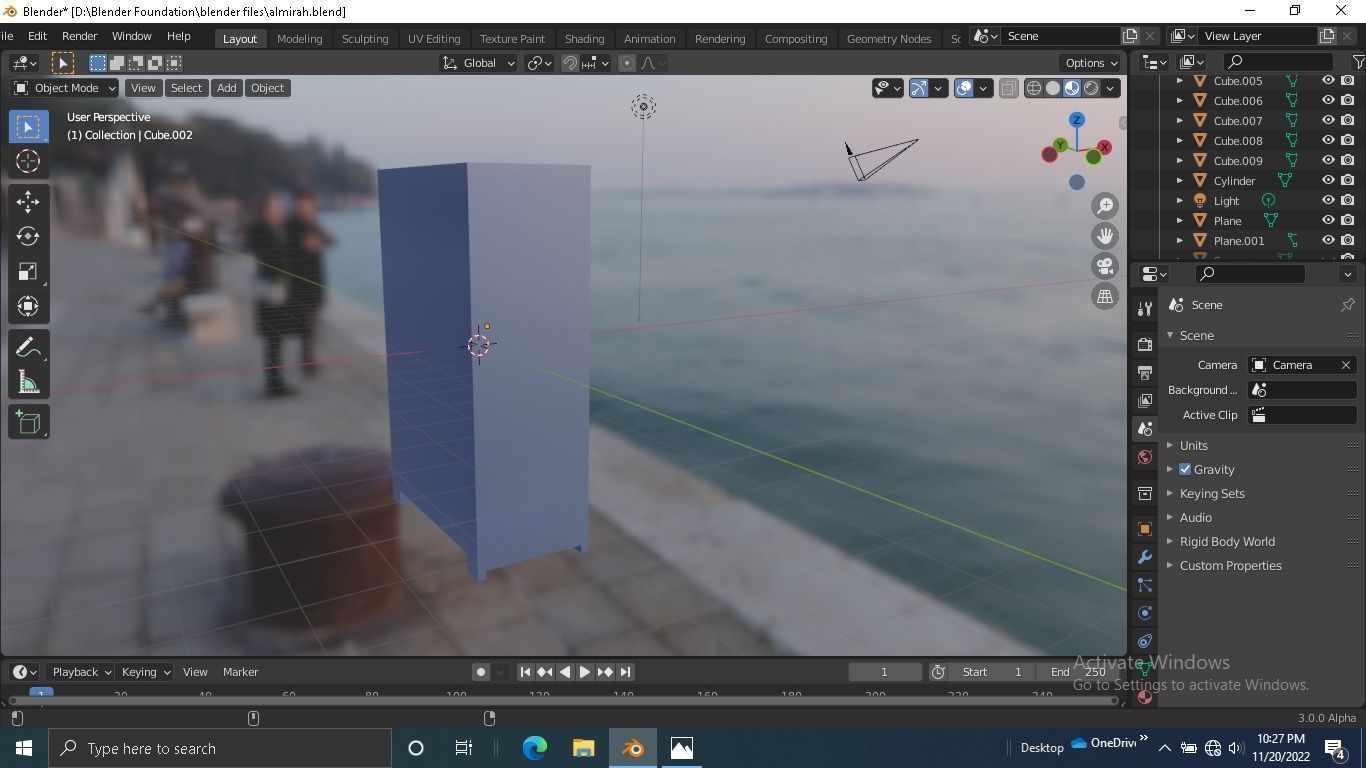This screenshot has height=768, width=1366.
Task: Expand the Custom Properties panel
Action: click(1230, 566)
